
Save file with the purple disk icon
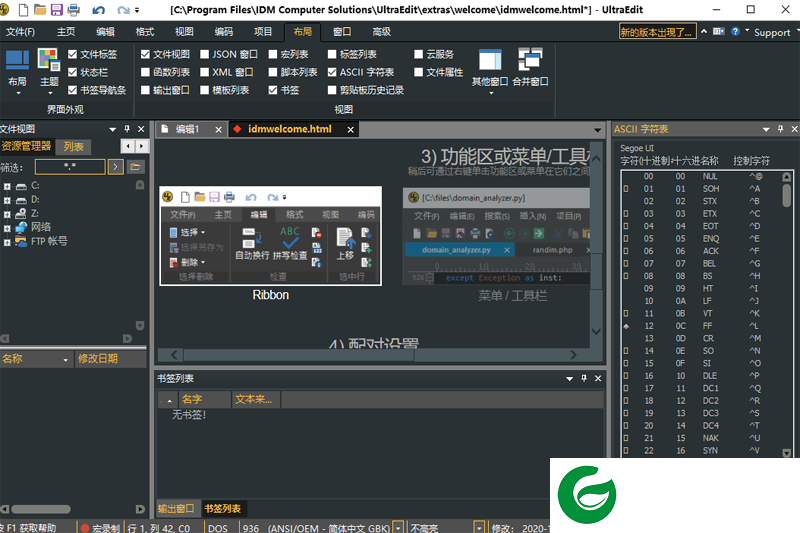point(57,10)
